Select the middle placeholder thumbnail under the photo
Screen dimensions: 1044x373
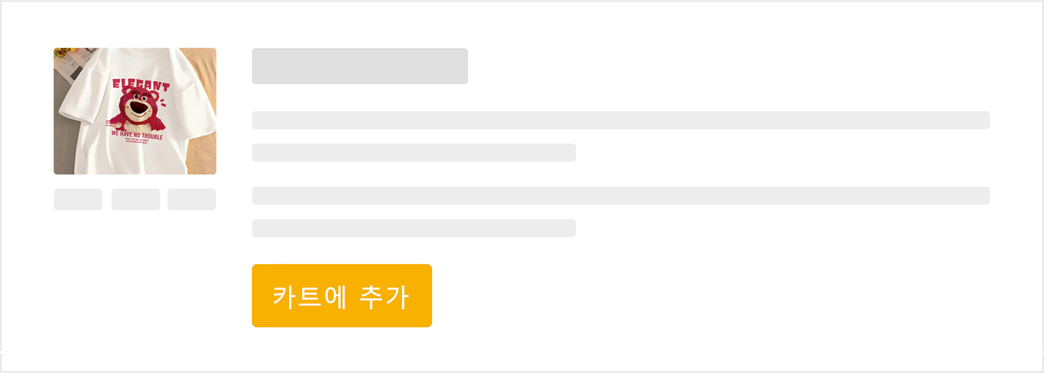[x=136, y=199]
